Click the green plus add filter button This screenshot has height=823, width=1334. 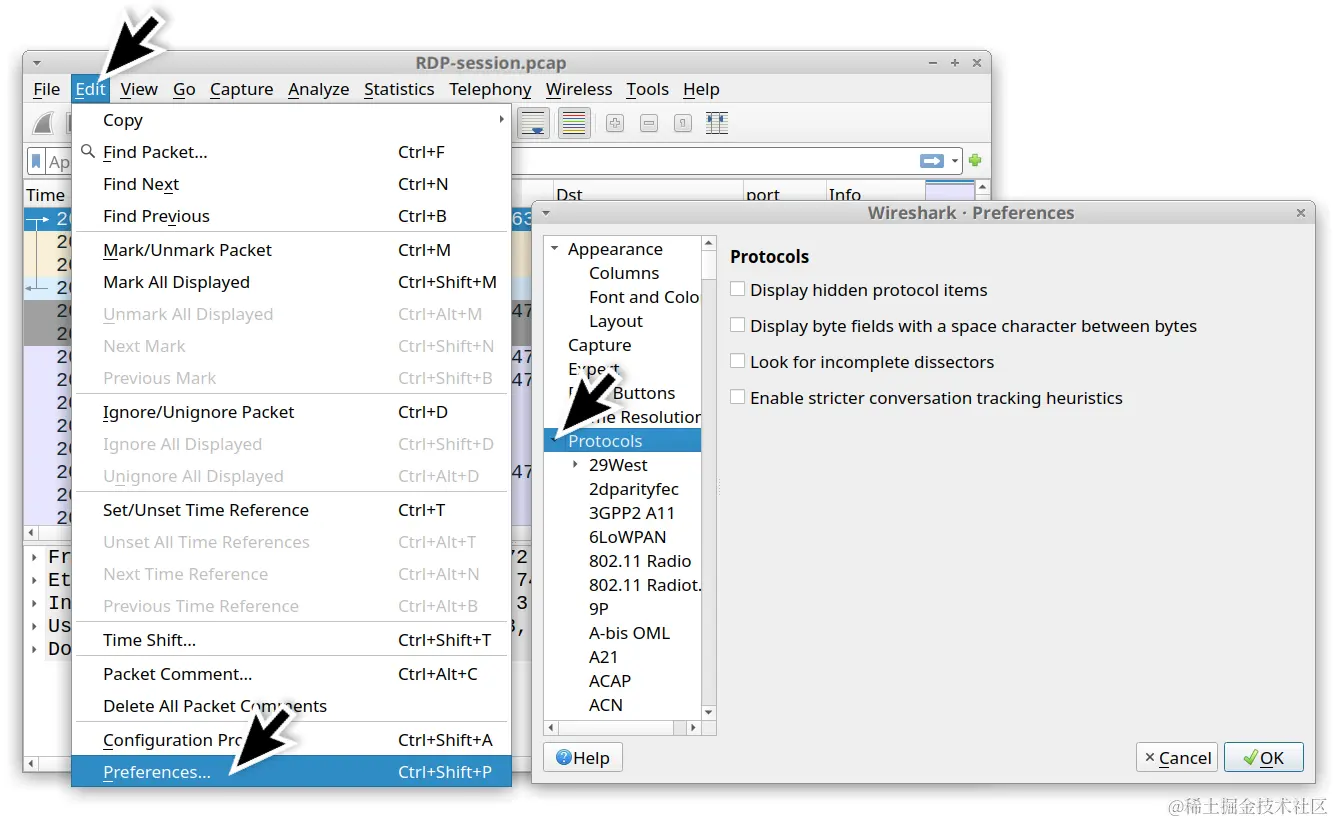pyautogui.click(x=974, y=160)
